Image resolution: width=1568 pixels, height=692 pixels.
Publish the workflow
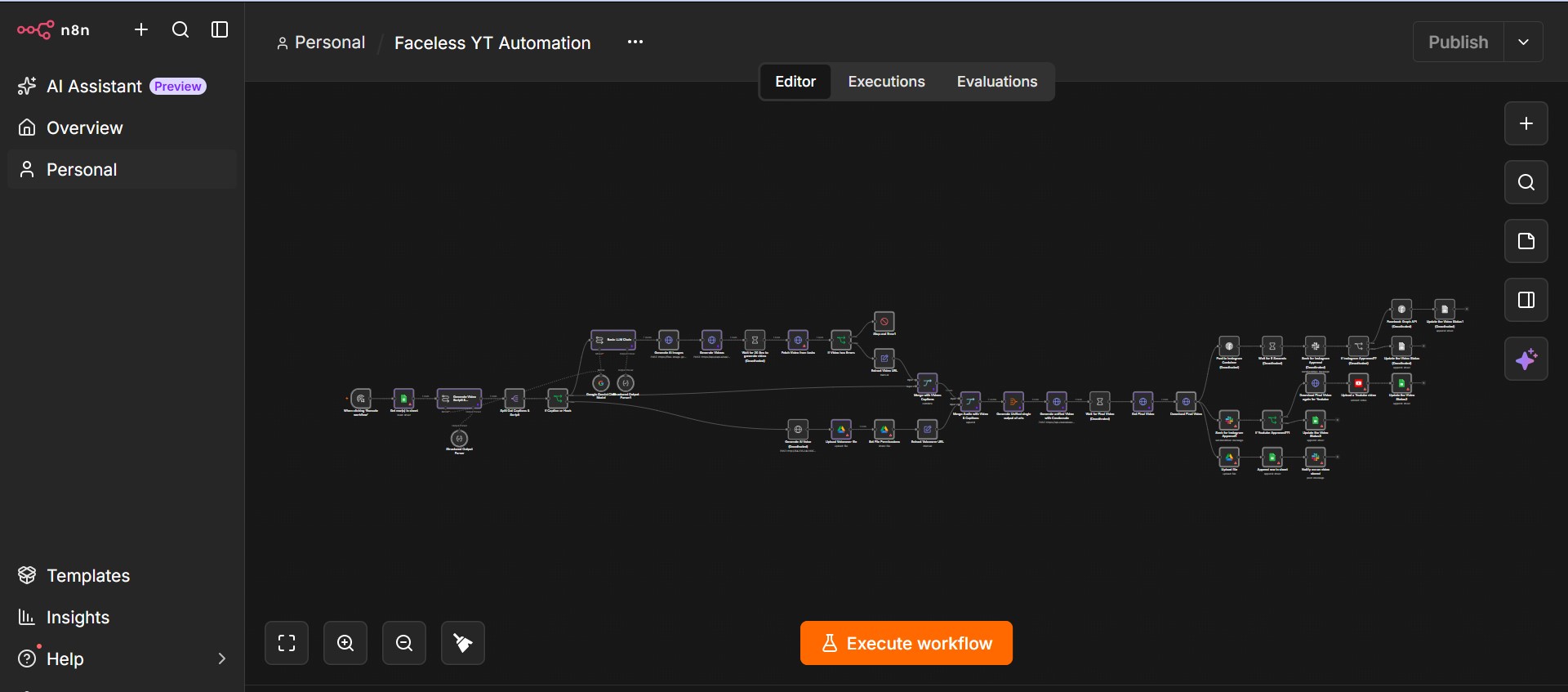(1459, 42)
